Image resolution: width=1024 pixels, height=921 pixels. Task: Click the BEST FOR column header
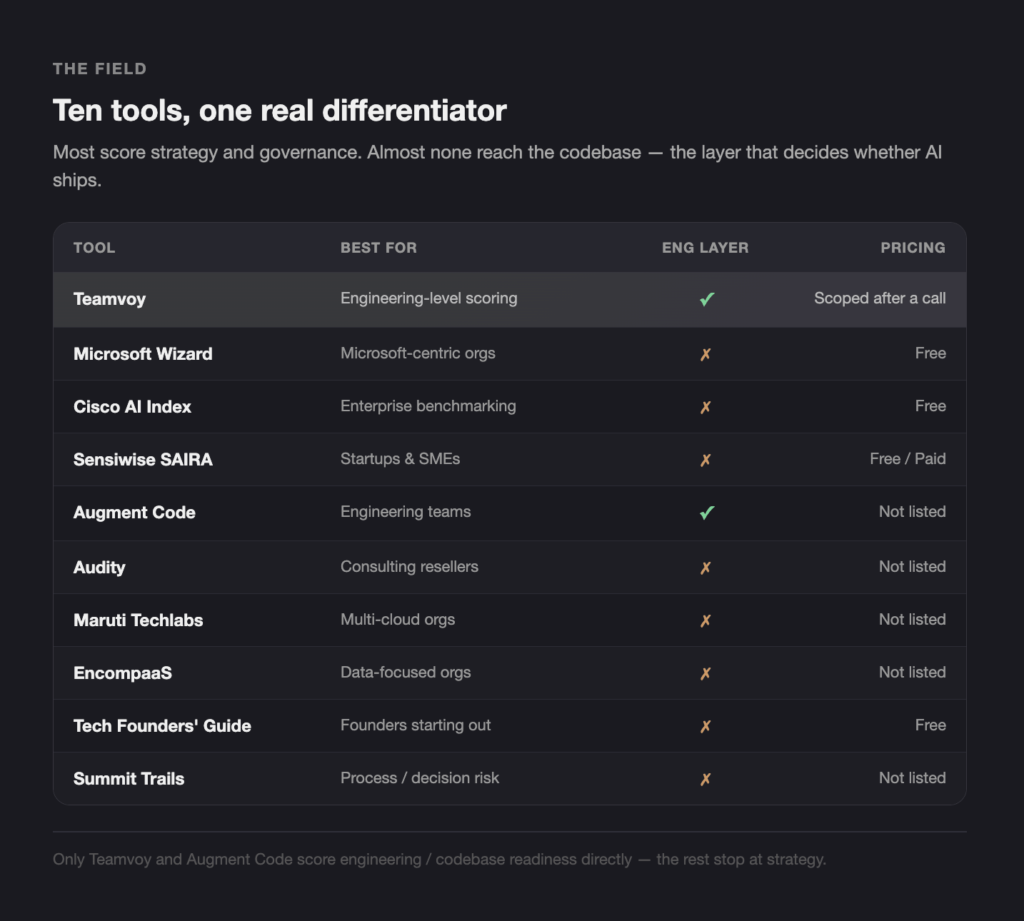pyautogui.click(x=378, y=248)
